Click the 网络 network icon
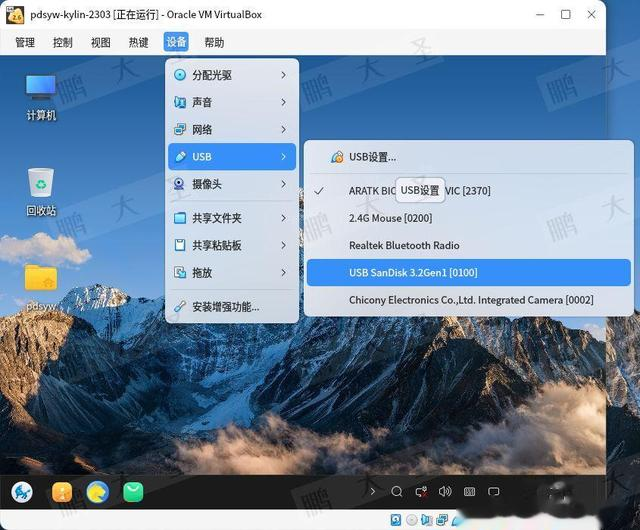Image resolution: width=640 pixels, height=530 pixels. 180,129
